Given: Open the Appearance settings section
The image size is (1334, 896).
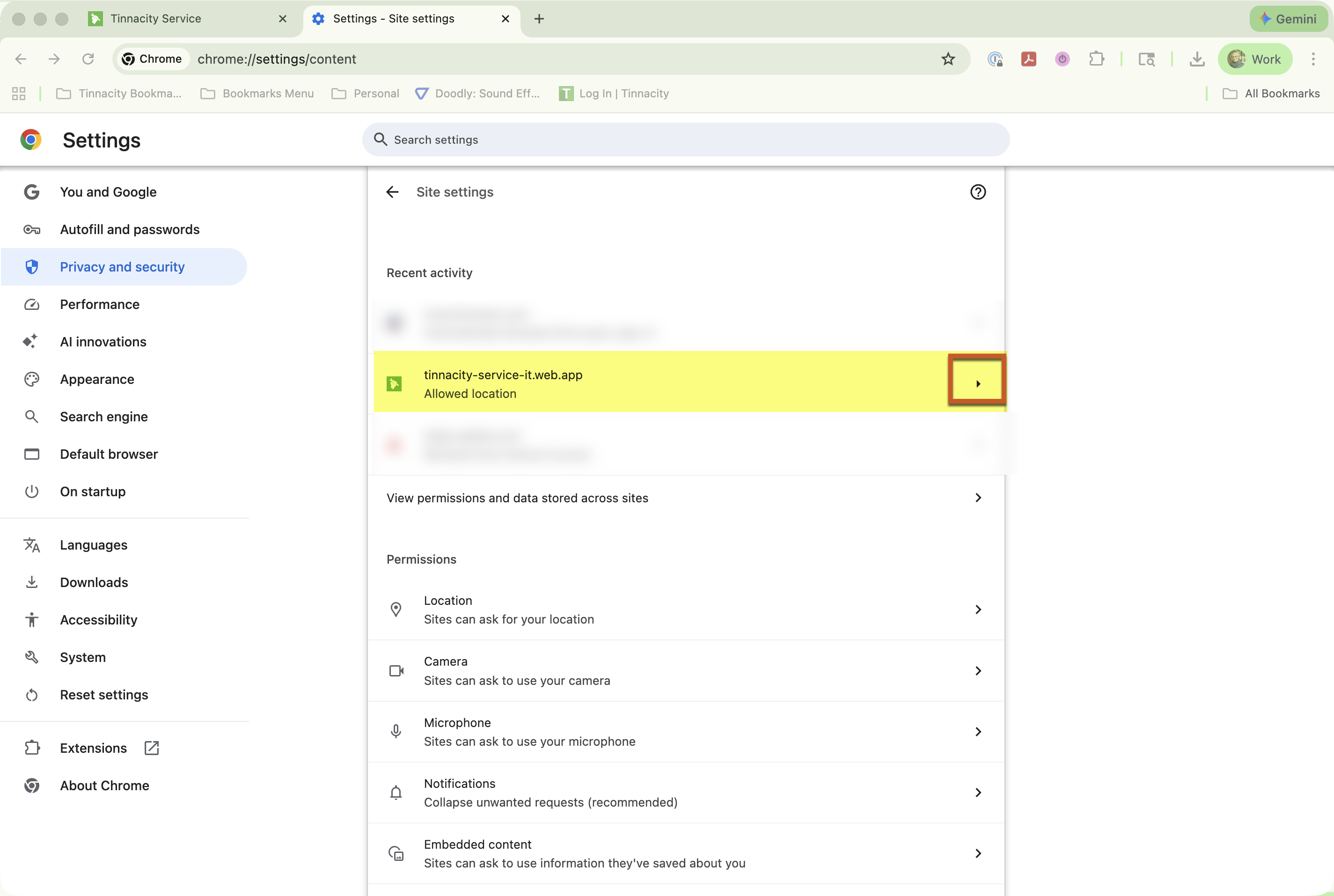Looking at the screenshot, I should coord(97,380).
